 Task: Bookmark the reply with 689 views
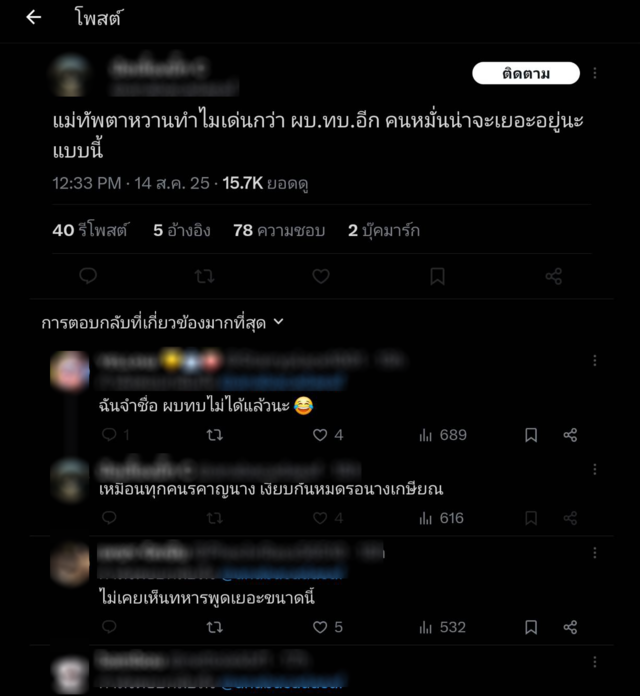pos(531,435)
